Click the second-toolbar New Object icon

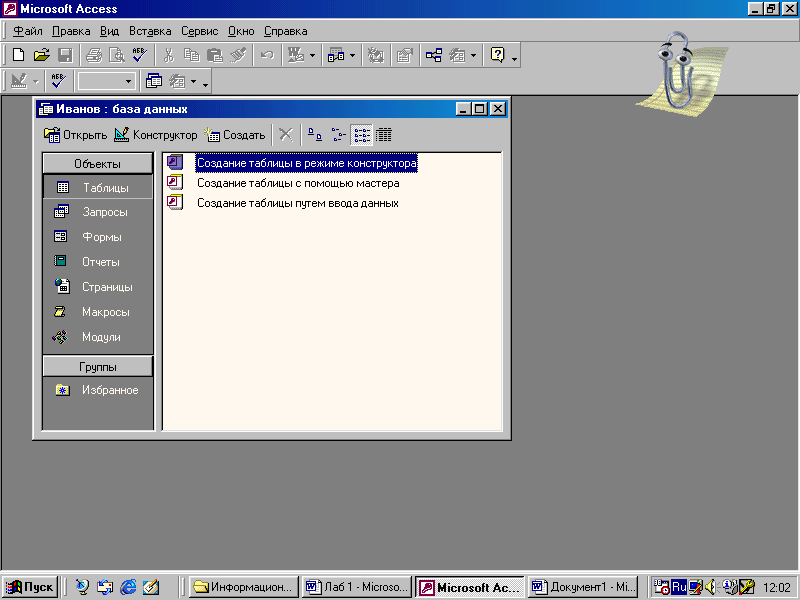pos(177,81)
